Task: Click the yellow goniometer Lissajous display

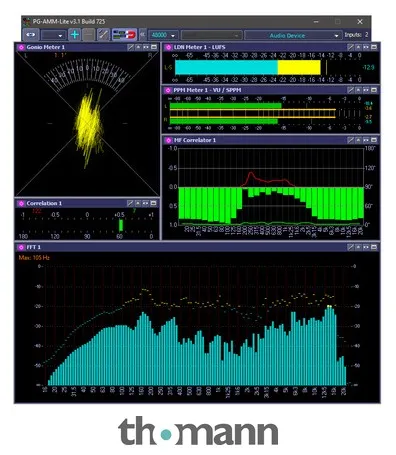Action: coord(89,127)
